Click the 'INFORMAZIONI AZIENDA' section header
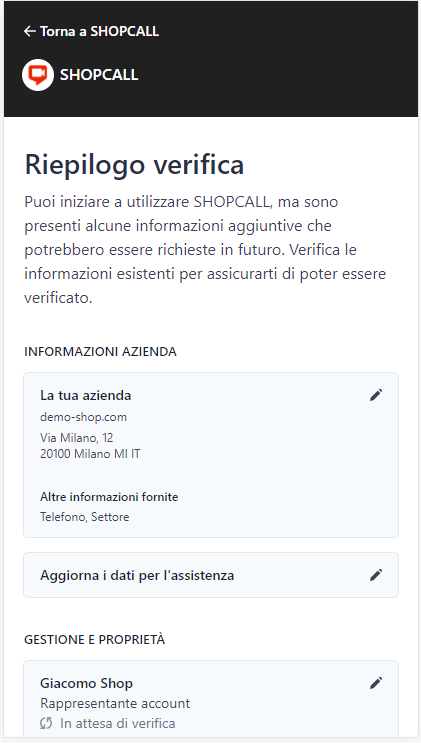The height and width of the screenshot is (743, 421). pyautogui.click(x=100, y=352)
